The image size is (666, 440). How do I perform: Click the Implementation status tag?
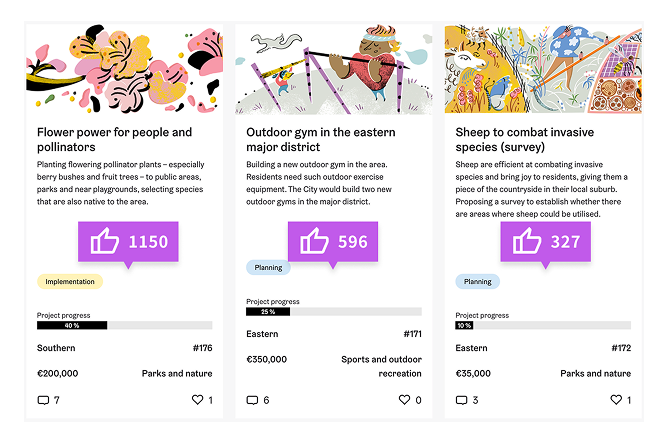tap(70, 282)
